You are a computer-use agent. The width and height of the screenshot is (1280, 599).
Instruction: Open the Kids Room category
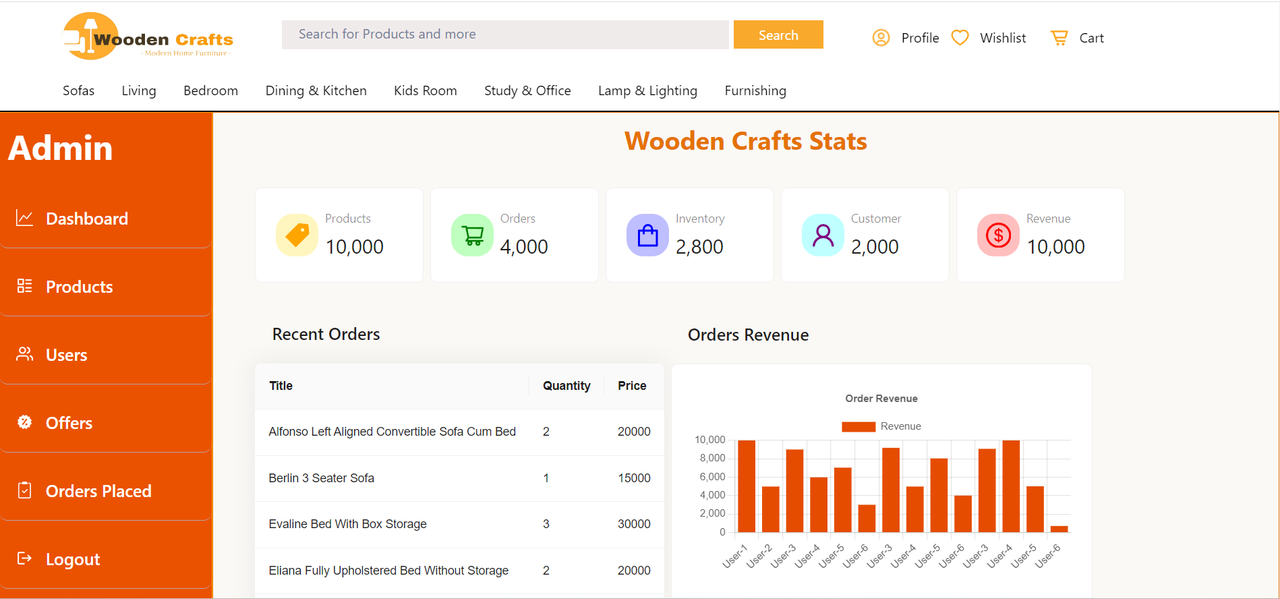425,90
